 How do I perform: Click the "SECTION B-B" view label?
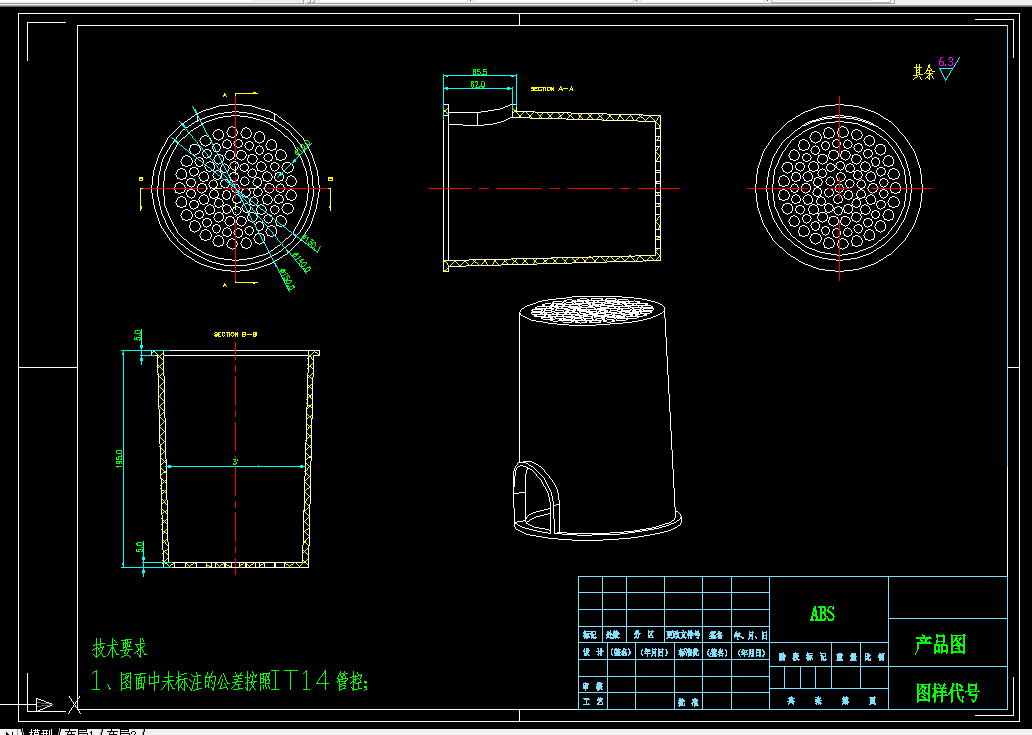pos(235,334)
